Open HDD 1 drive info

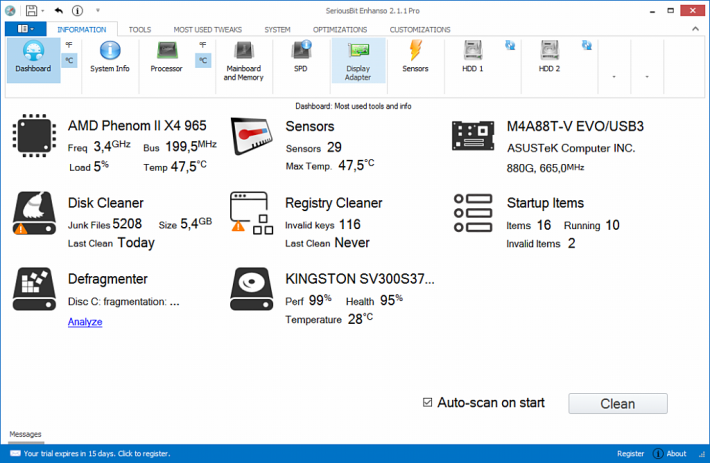coord(473,57)
